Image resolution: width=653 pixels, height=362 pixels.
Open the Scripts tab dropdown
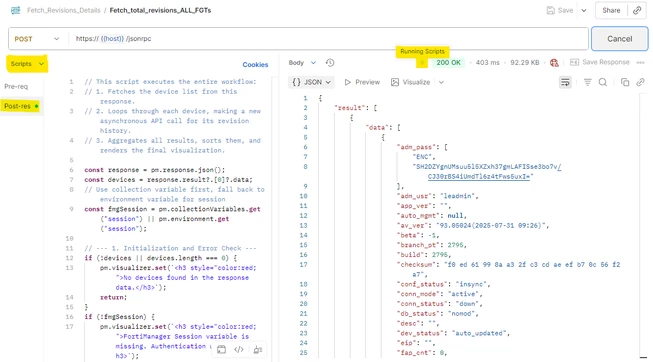27,64
